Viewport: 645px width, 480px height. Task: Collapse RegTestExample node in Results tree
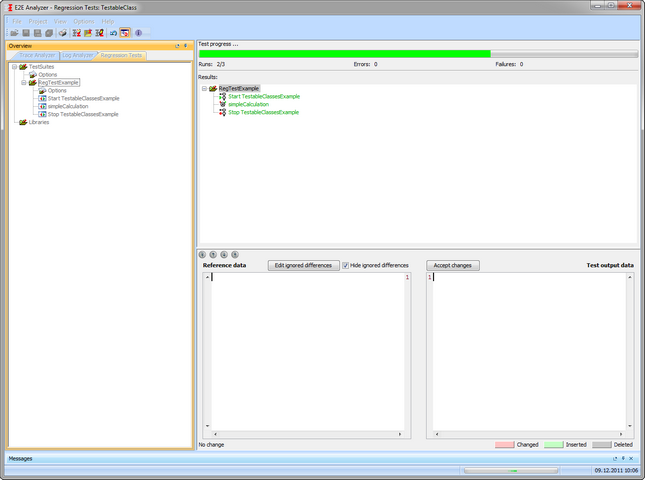204,88
